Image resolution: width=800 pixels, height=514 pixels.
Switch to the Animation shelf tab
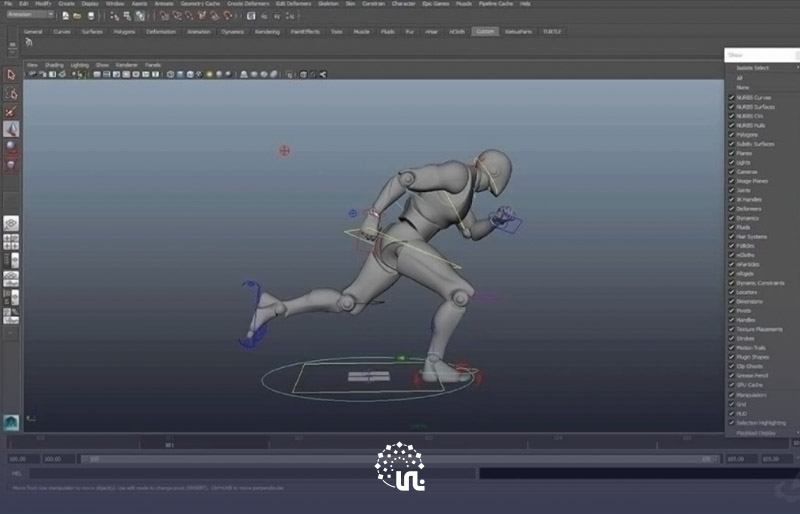[199, 32]
